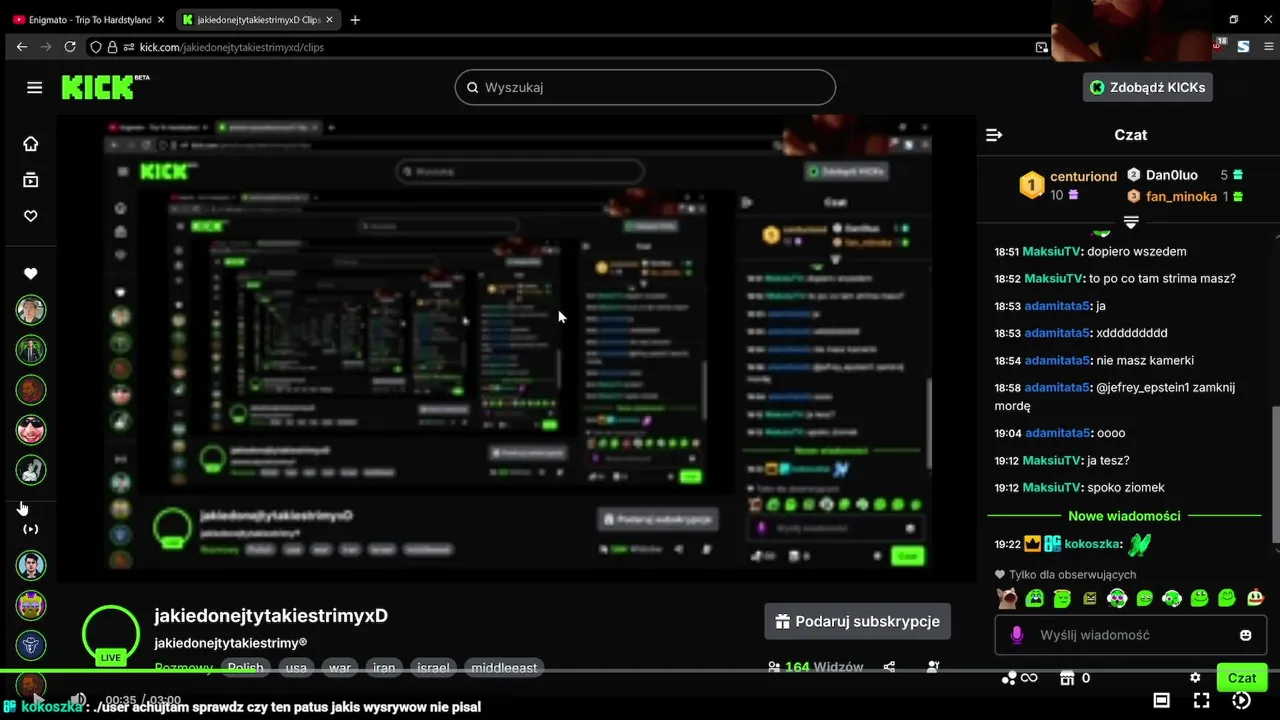Focus the Wyszukaj search field
1280x720 pixels.
(645, 87)
